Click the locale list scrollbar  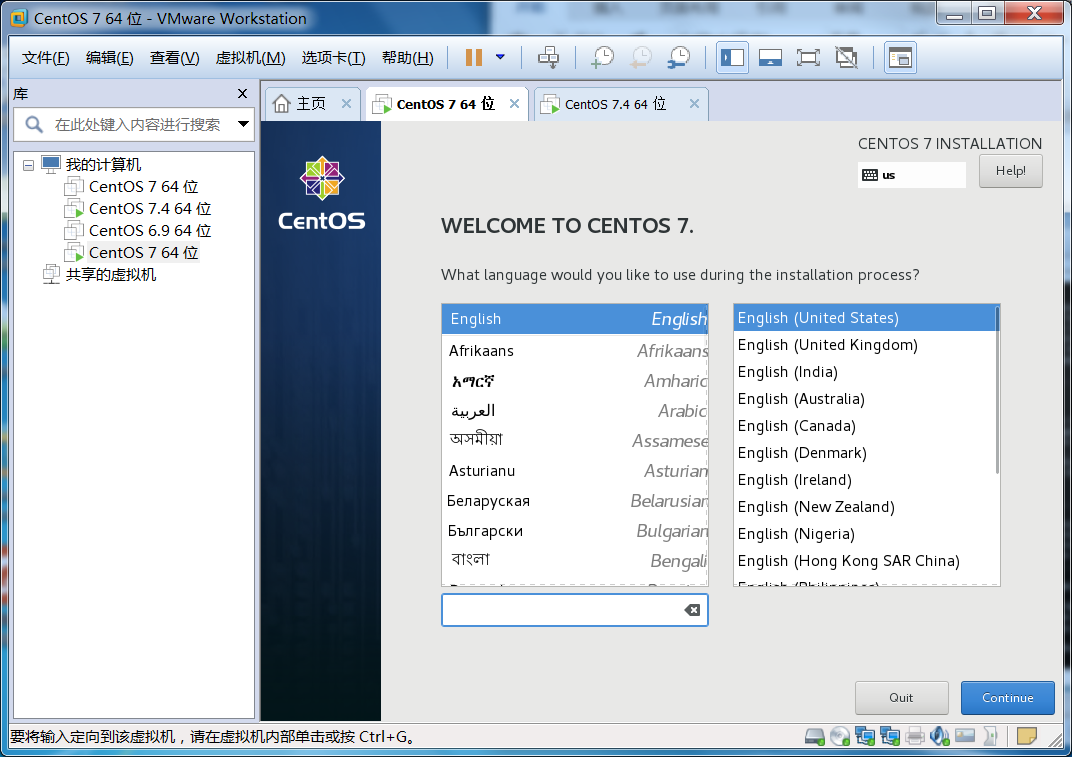[997, 390]
